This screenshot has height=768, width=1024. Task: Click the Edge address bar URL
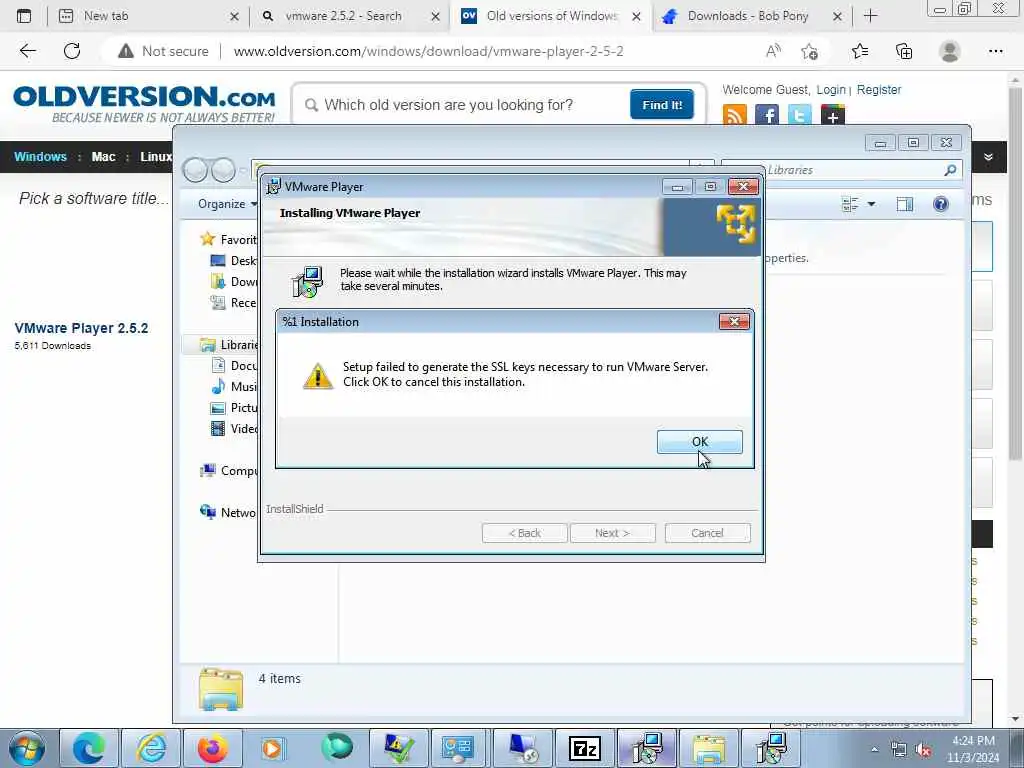[x=428, y=51]
